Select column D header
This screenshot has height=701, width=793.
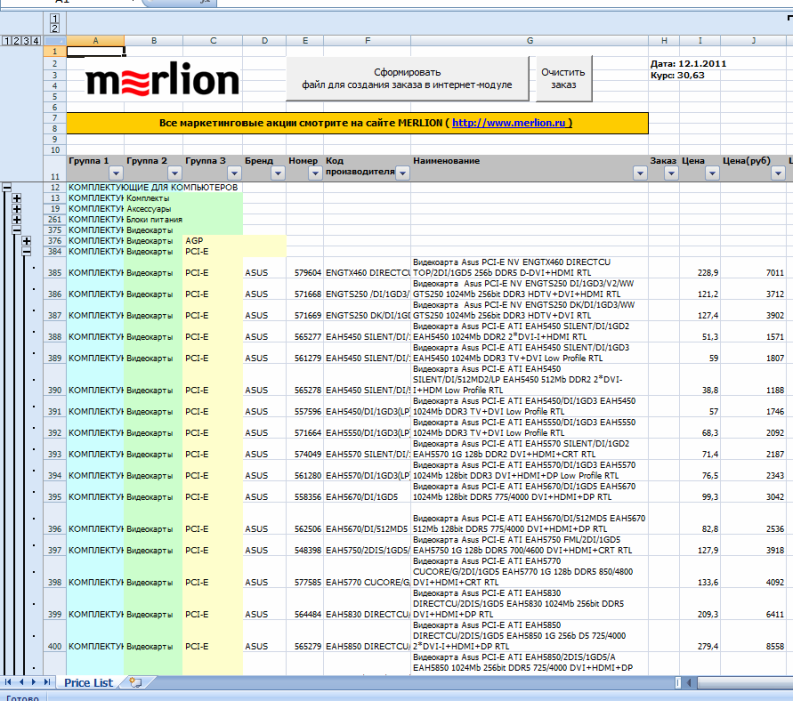tap(265, 41)
